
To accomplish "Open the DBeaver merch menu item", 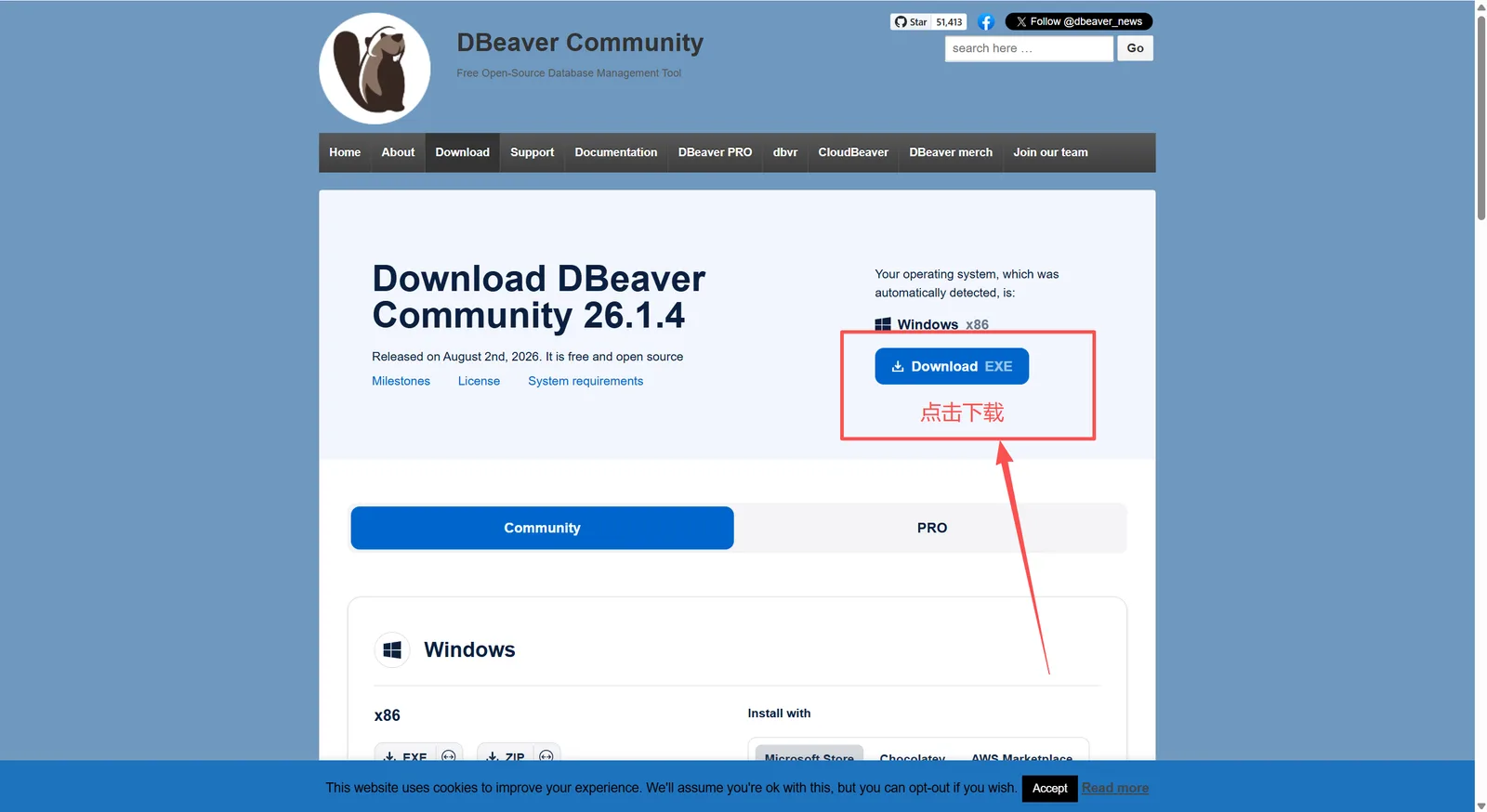I will 951,152.
